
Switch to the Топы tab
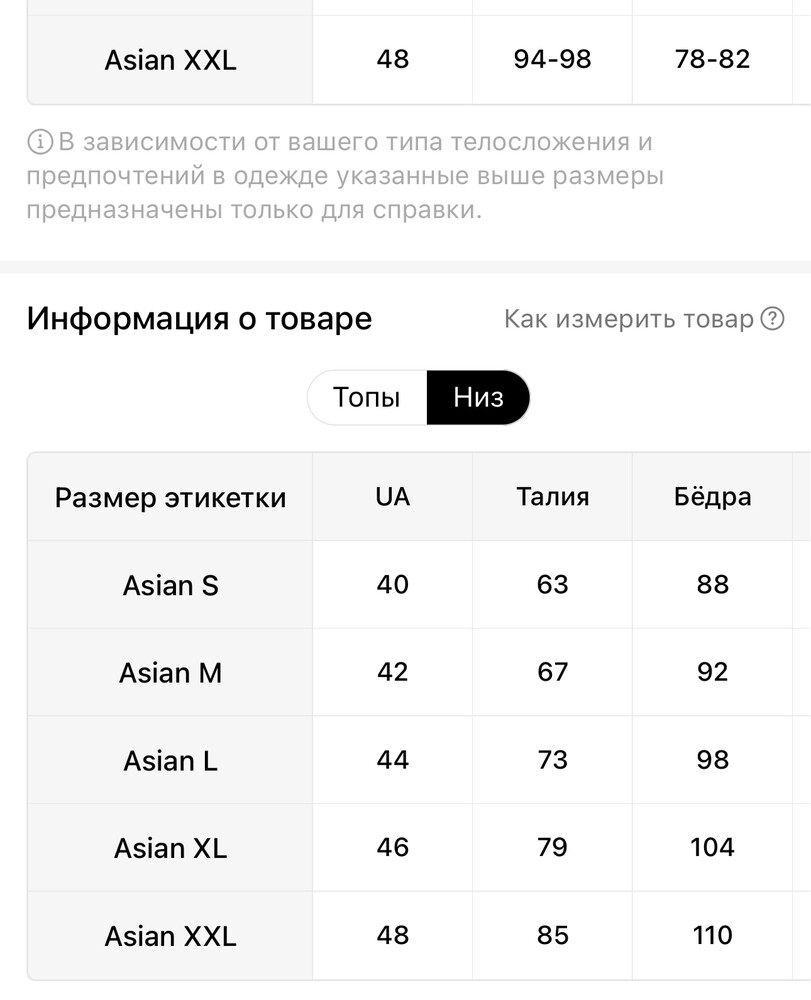367,398
